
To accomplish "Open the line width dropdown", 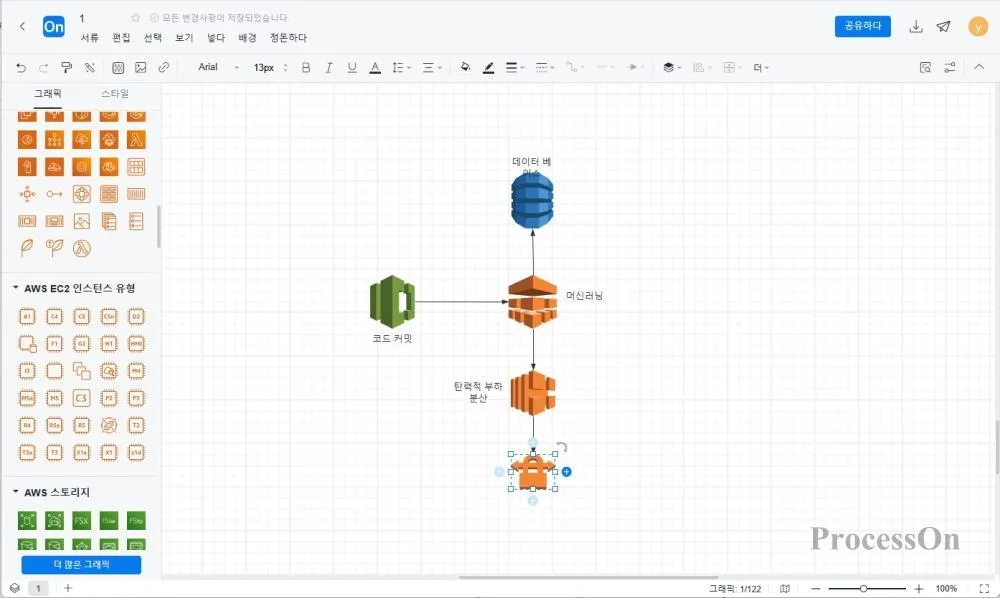I will coord(515,67).
